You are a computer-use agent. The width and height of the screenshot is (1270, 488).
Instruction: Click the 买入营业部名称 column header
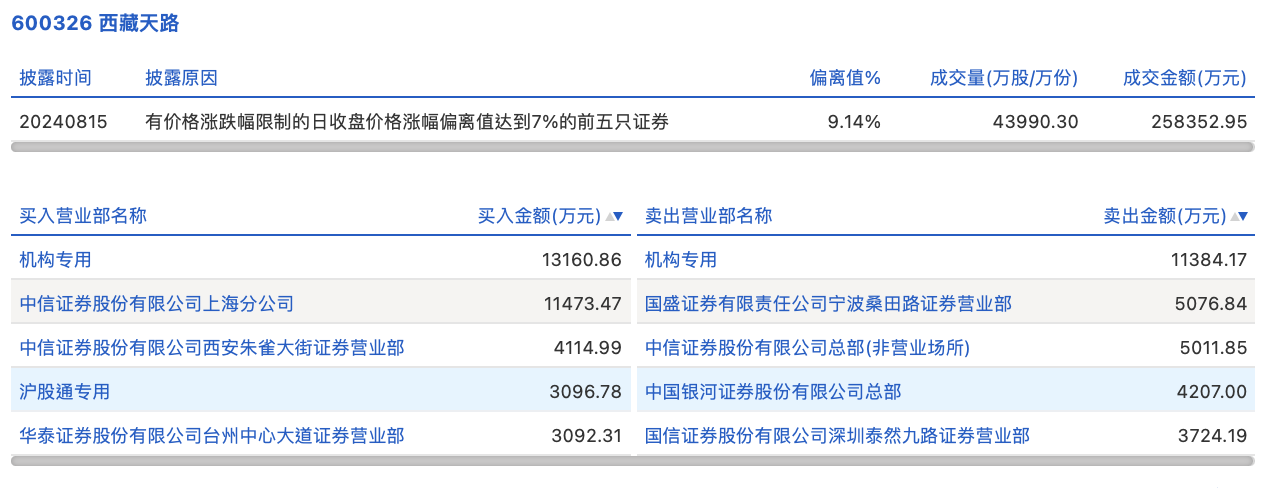point(83,216)
